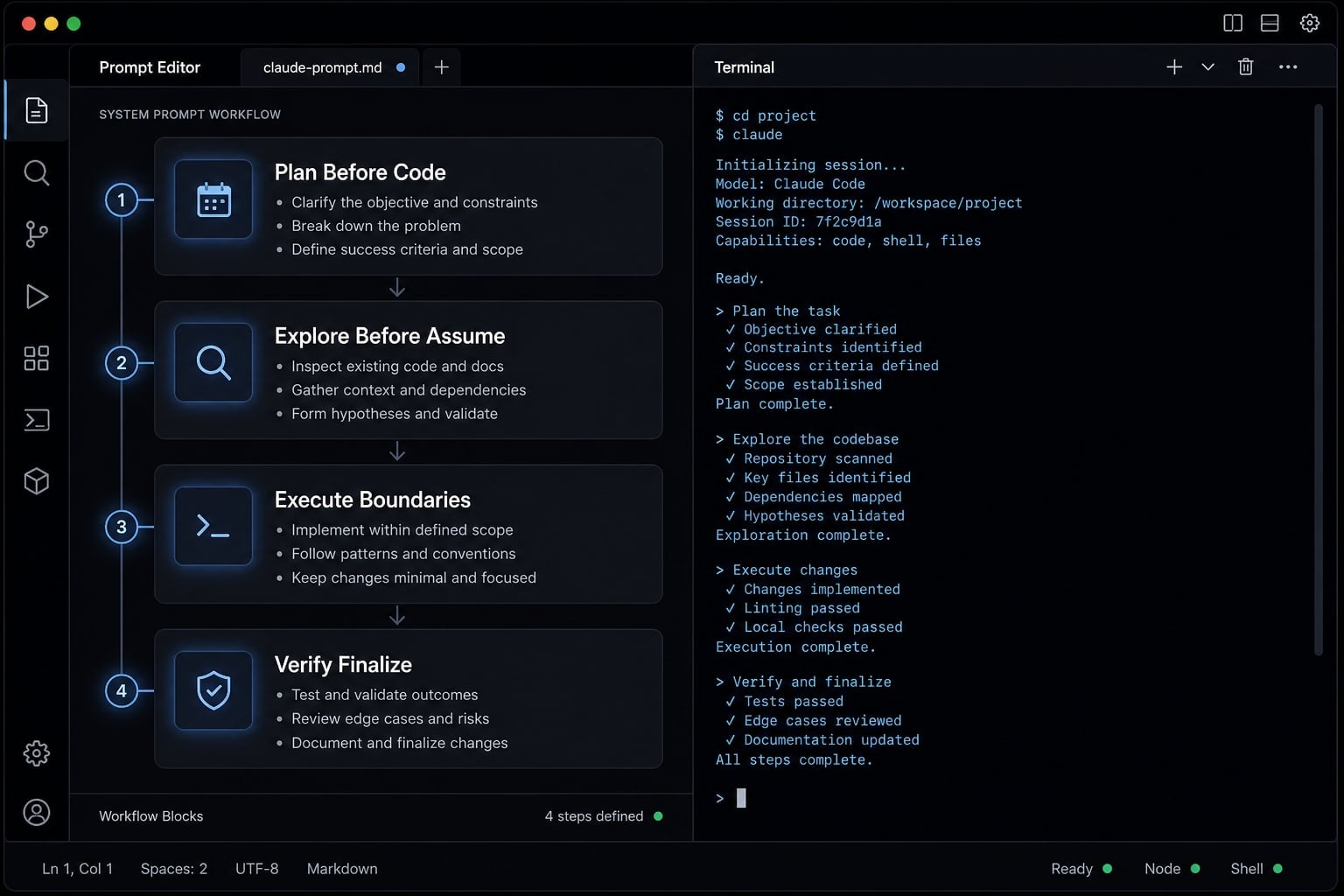The height and width of the screenshot is (896, 1344).
Task: Click Working directory terminal line
Action: 869,203
